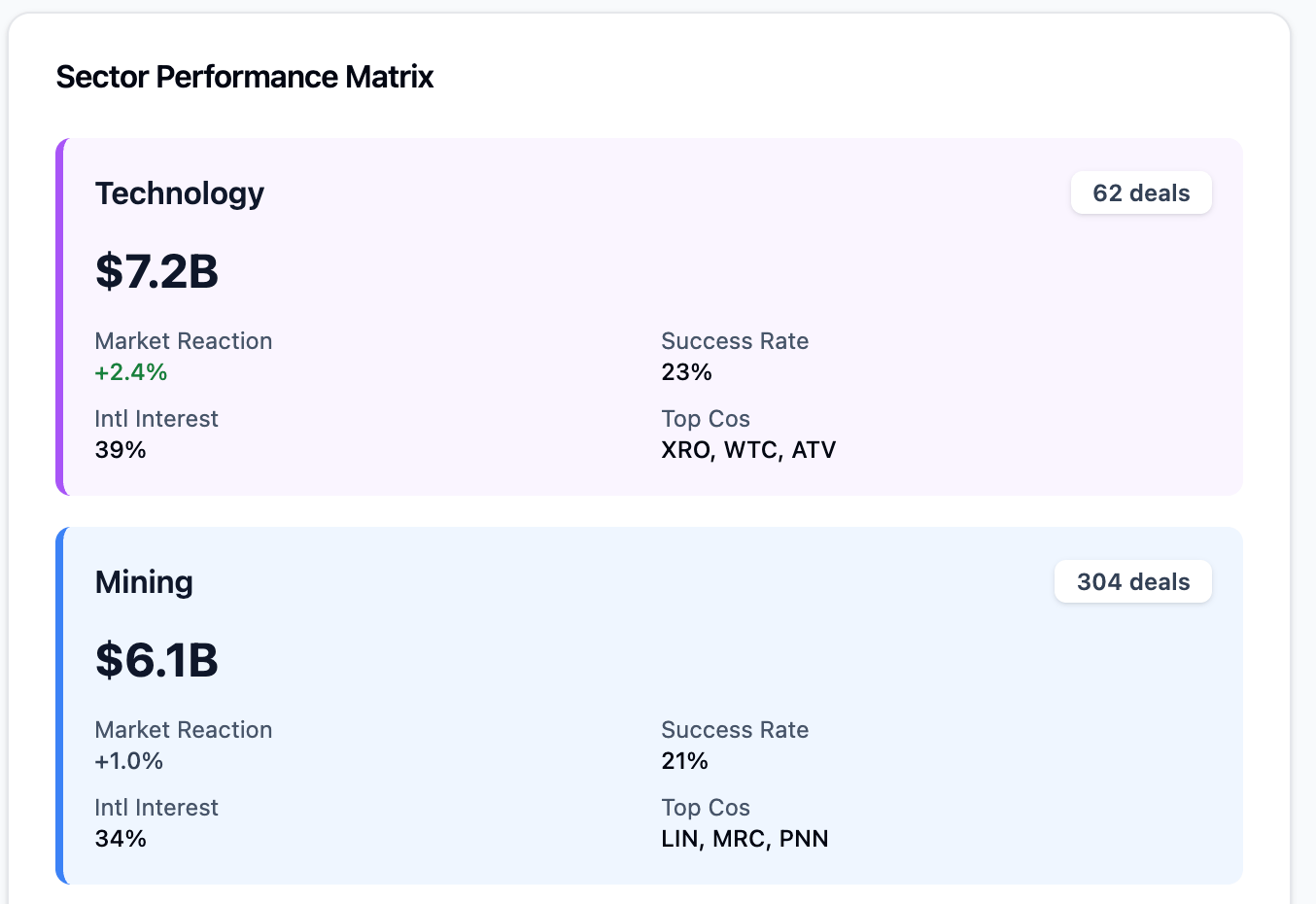Select the Mining sector title
This screenshot has height=904, width=1316.
click(x=144, y=582)
